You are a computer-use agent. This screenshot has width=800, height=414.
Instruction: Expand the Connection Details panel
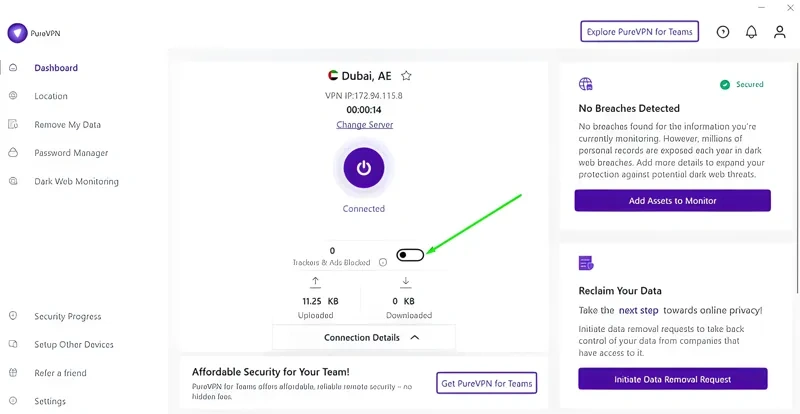click(362, 338)
